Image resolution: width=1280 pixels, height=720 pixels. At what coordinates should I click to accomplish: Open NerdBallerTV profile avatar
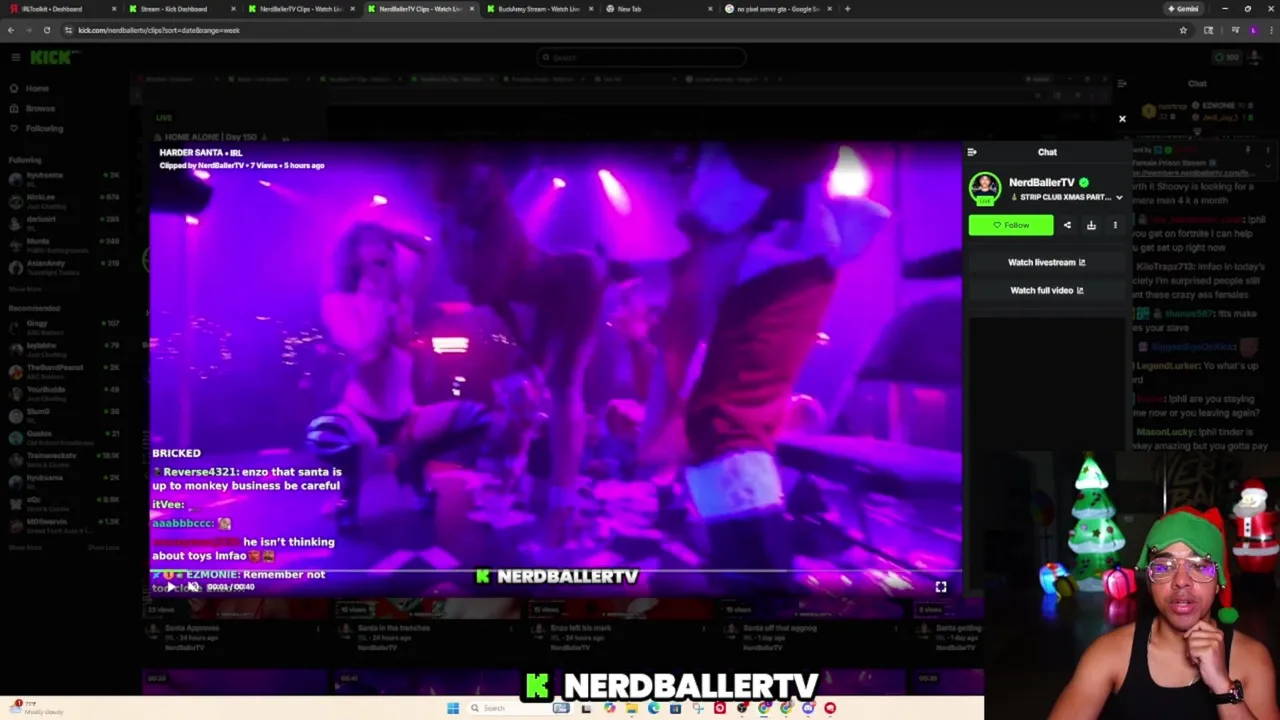[984, 188]
